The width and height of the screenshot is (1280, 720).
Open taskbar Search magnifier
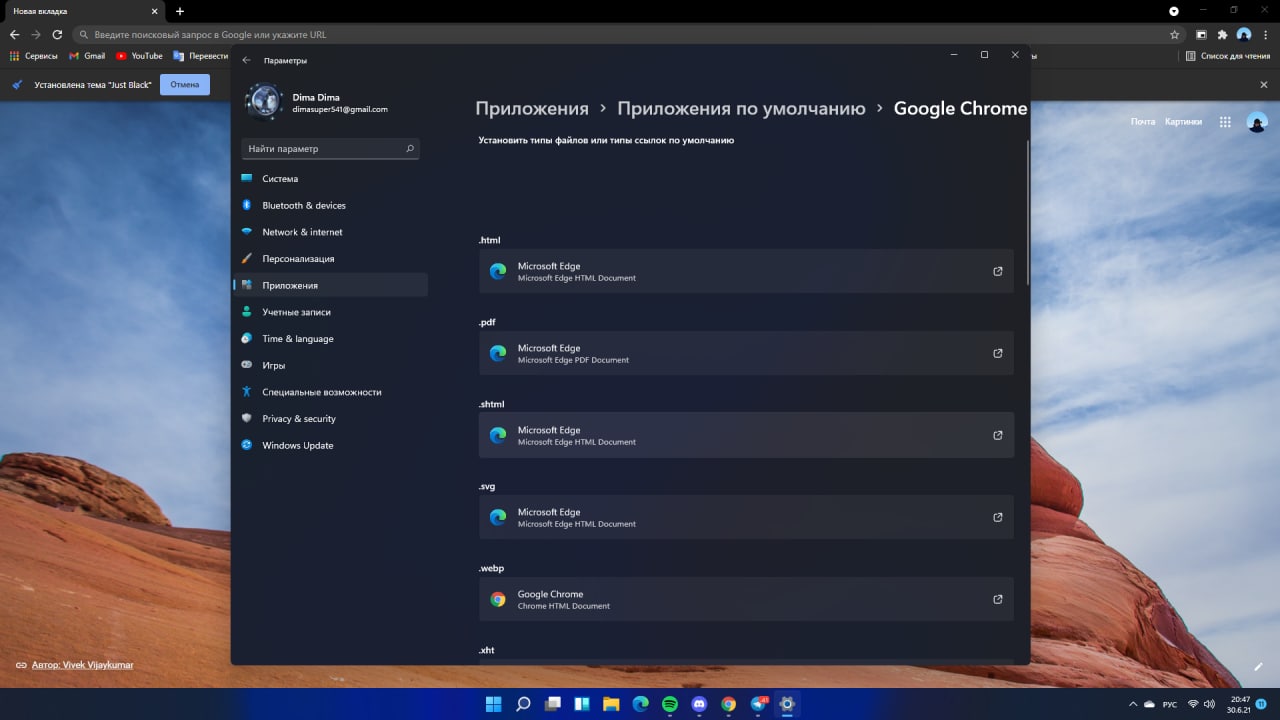[523, 704]
